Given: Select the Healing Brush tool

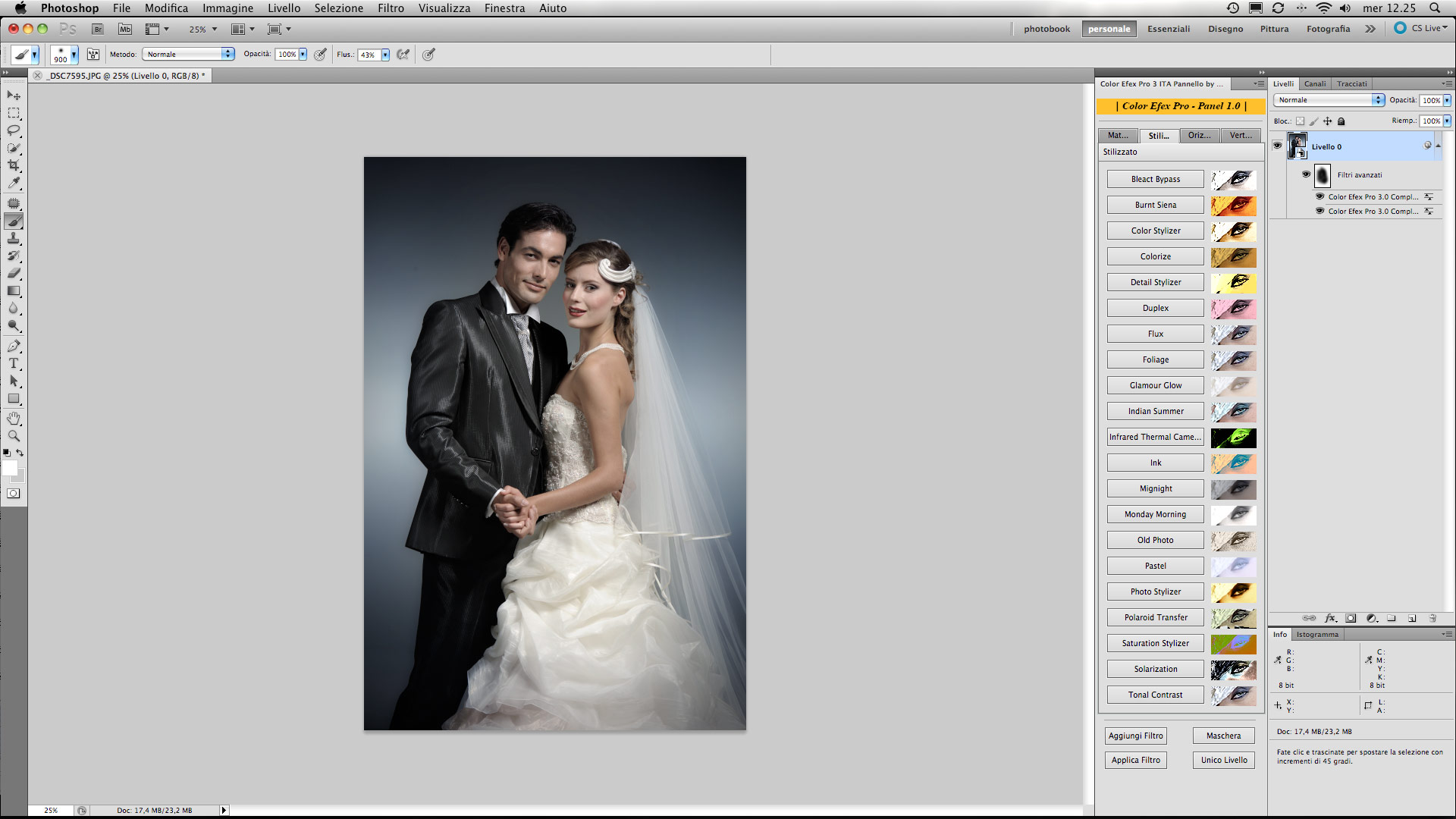Looking at the screenshot, I should tap(14, 203).
